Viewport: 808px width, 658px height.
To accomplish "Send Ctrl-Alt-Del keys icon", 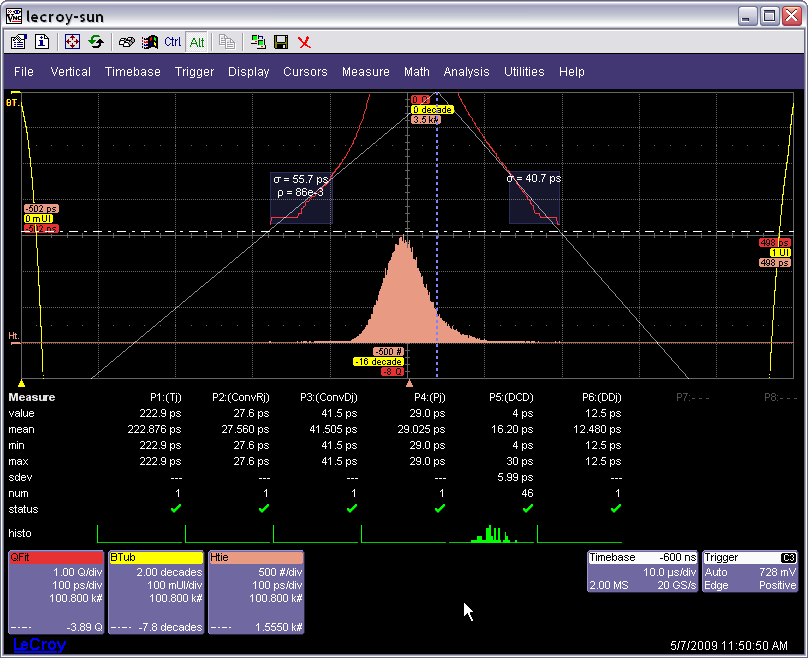I will click(126, 42).
